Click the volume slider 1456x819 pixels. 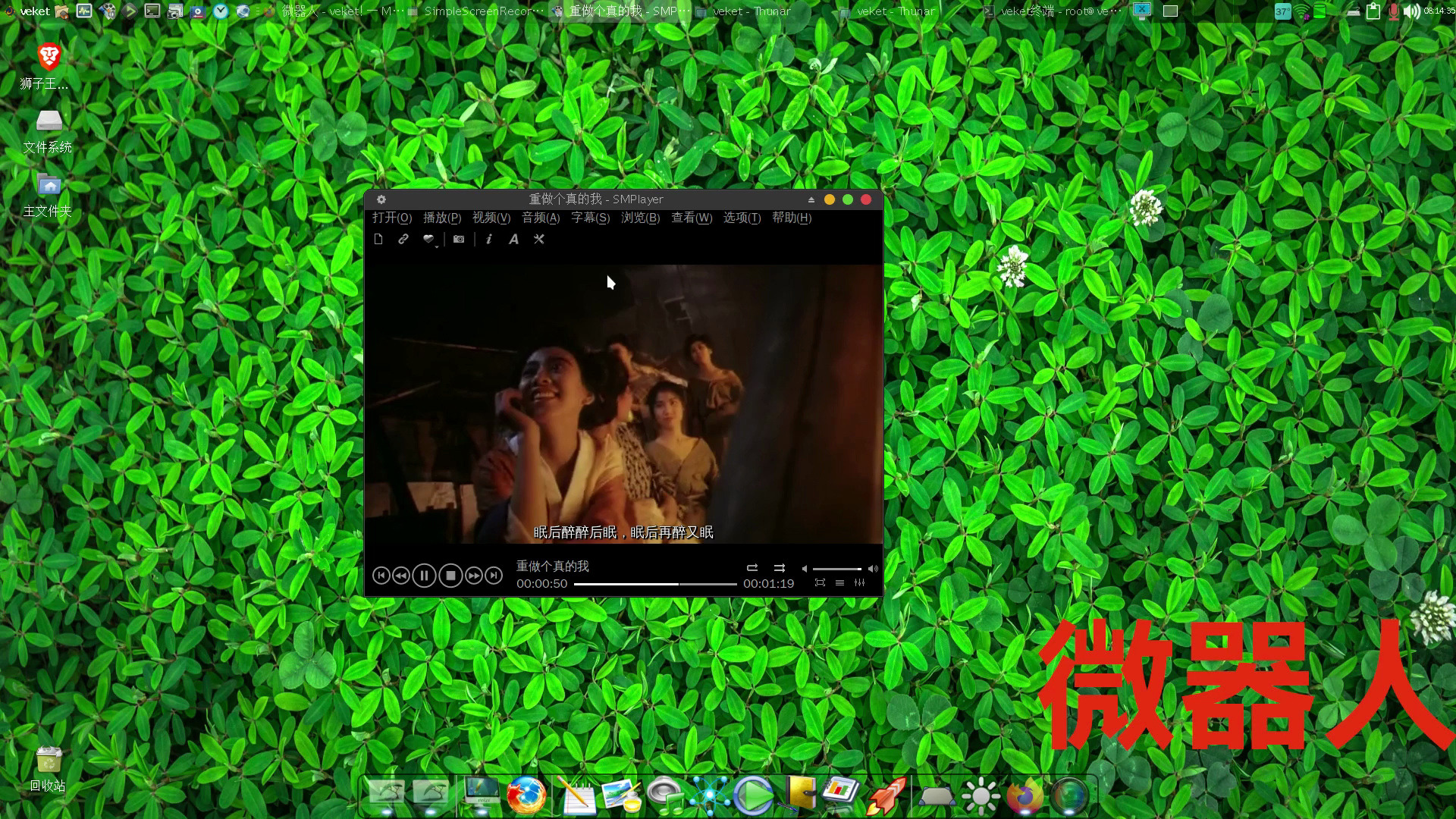[837, 569]
